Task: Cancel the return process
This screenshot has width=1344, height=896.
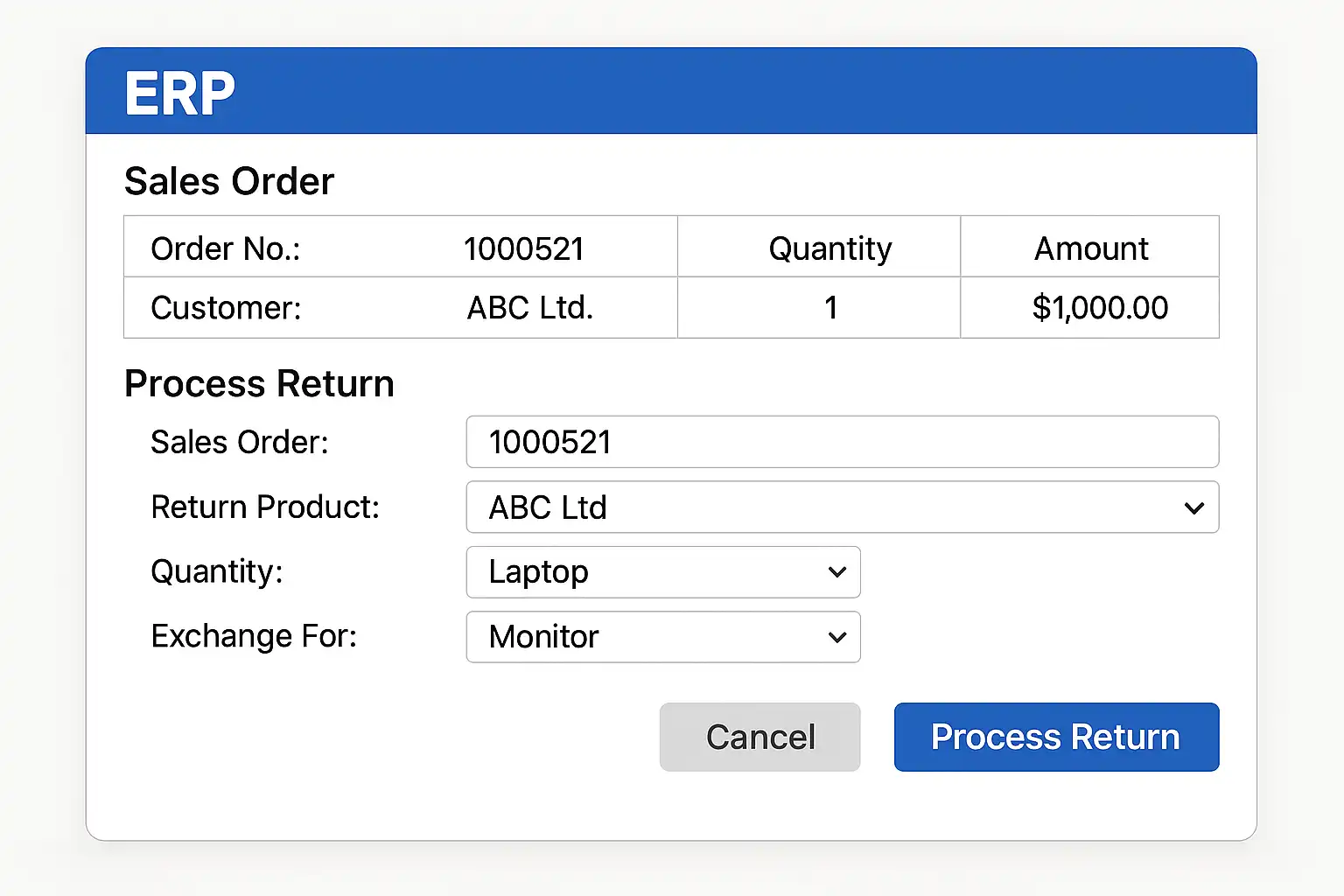Action: tap(759, 737)
